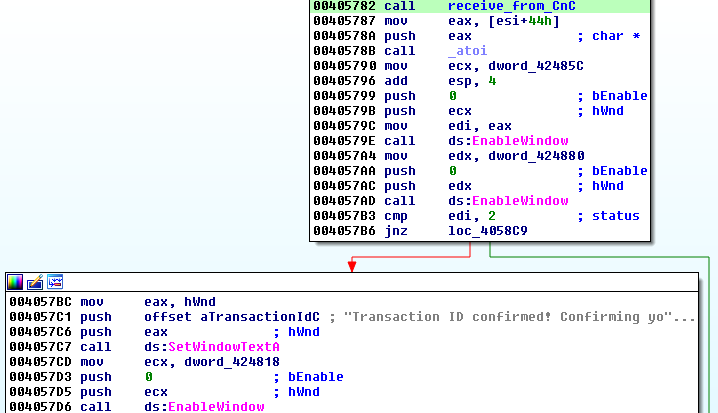Click the aTransactionIdC string offset

(231, 316)
